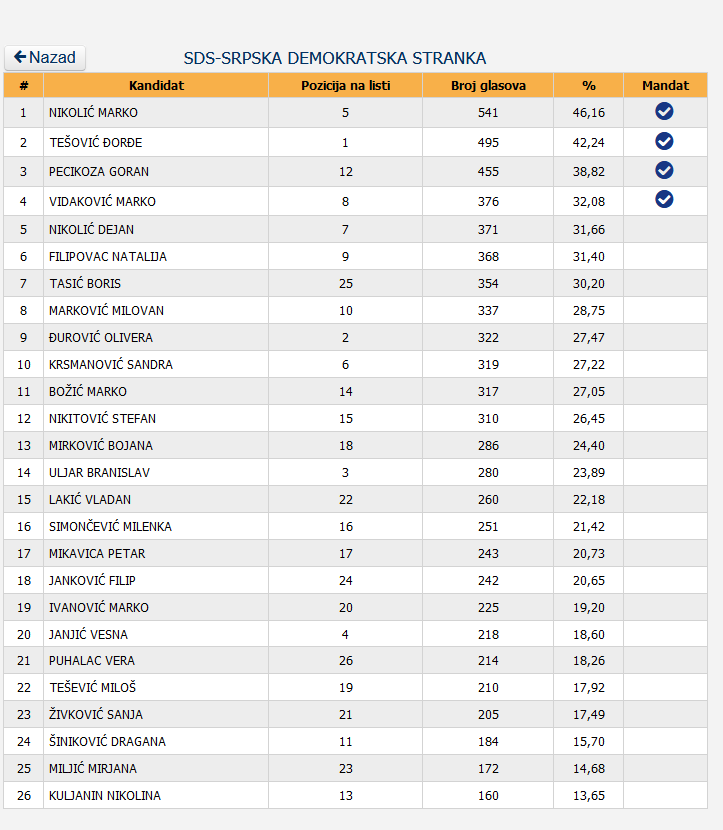
Task: Click the mandate checkmark for Nikolić Marko
Action: pyautogui.click(x=664, y=111)
